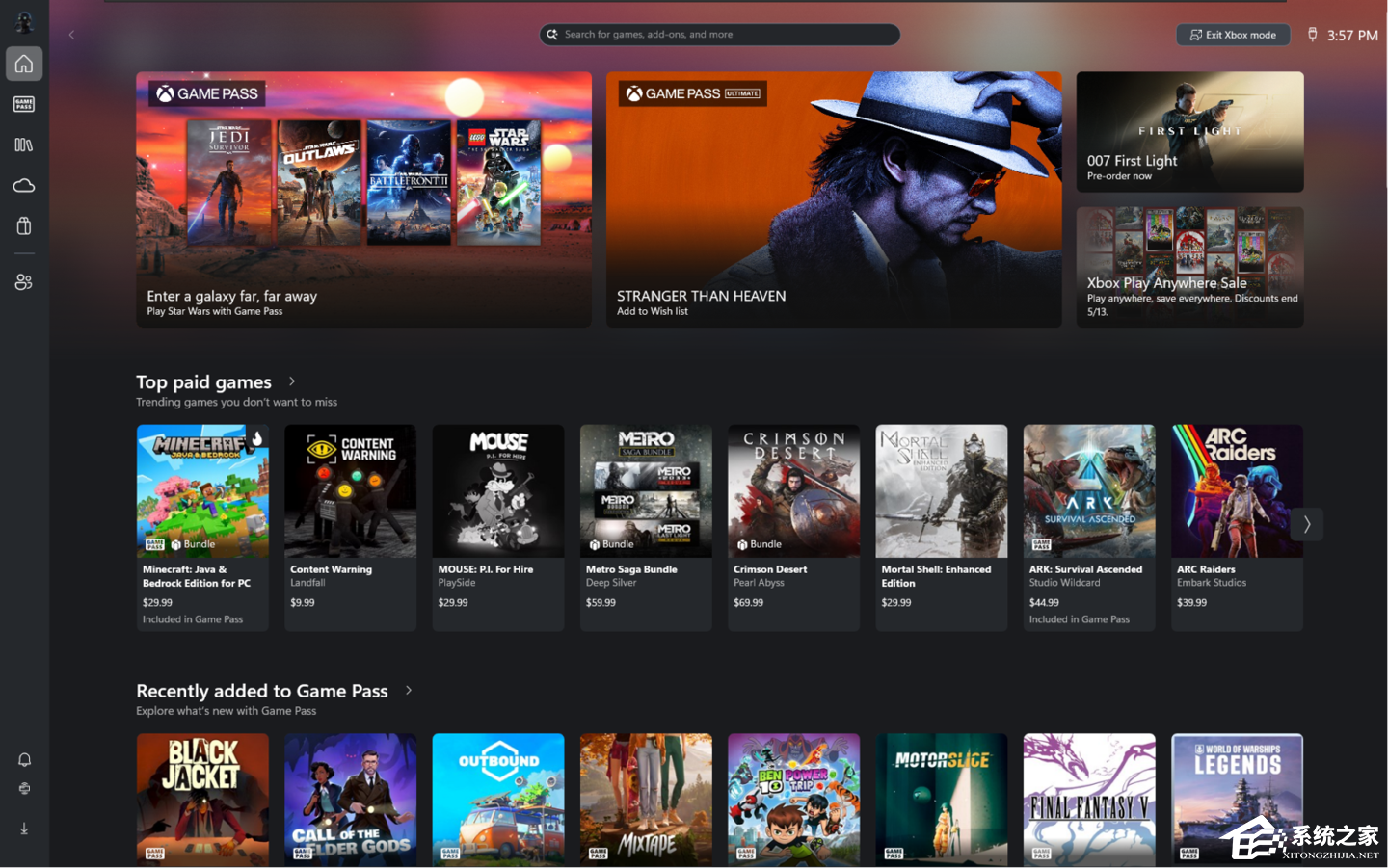Open the MOUSE: P.I. For Hire card
This screenshot has width=1388, height=868.
498,528
